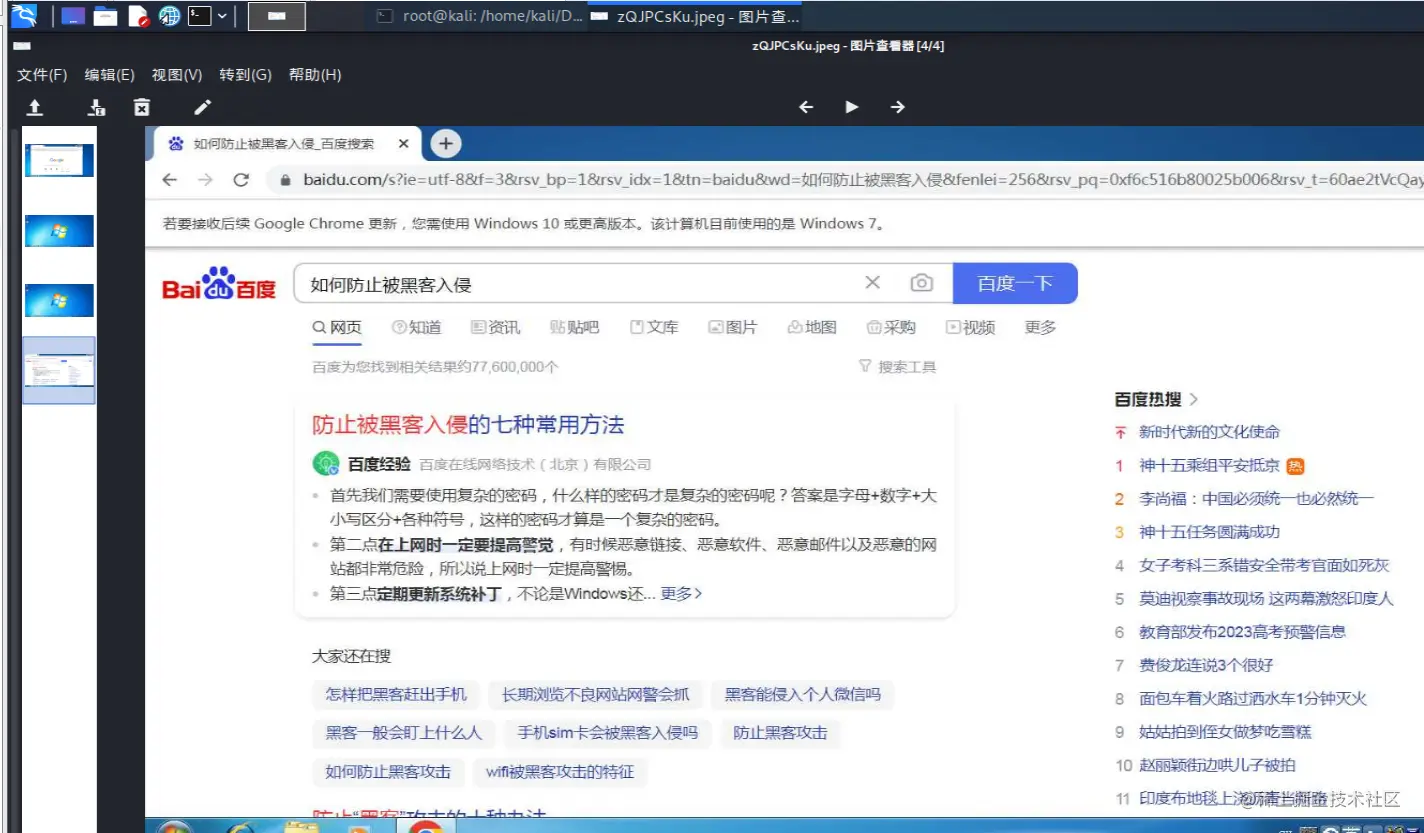Delete the image with the trash icon

click(x=142, y=107)
